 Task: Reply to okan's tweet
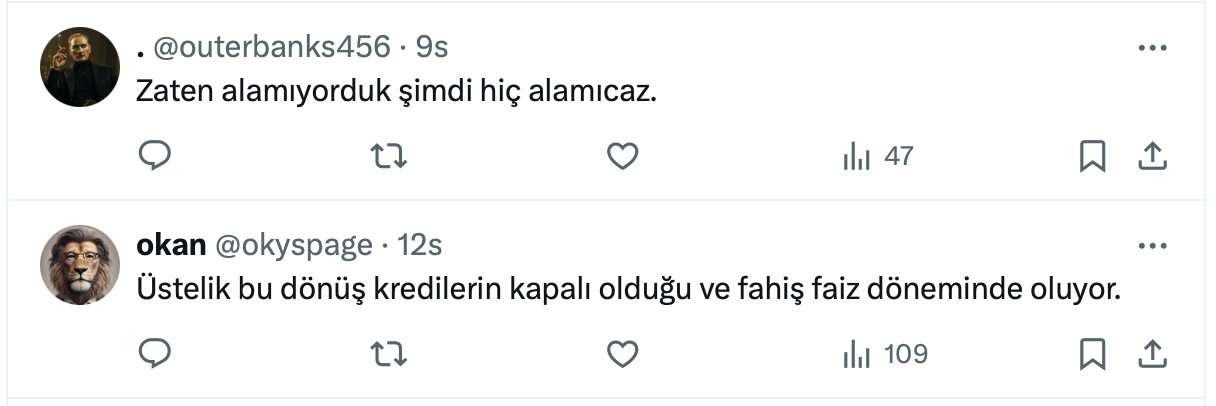point(155,354)
